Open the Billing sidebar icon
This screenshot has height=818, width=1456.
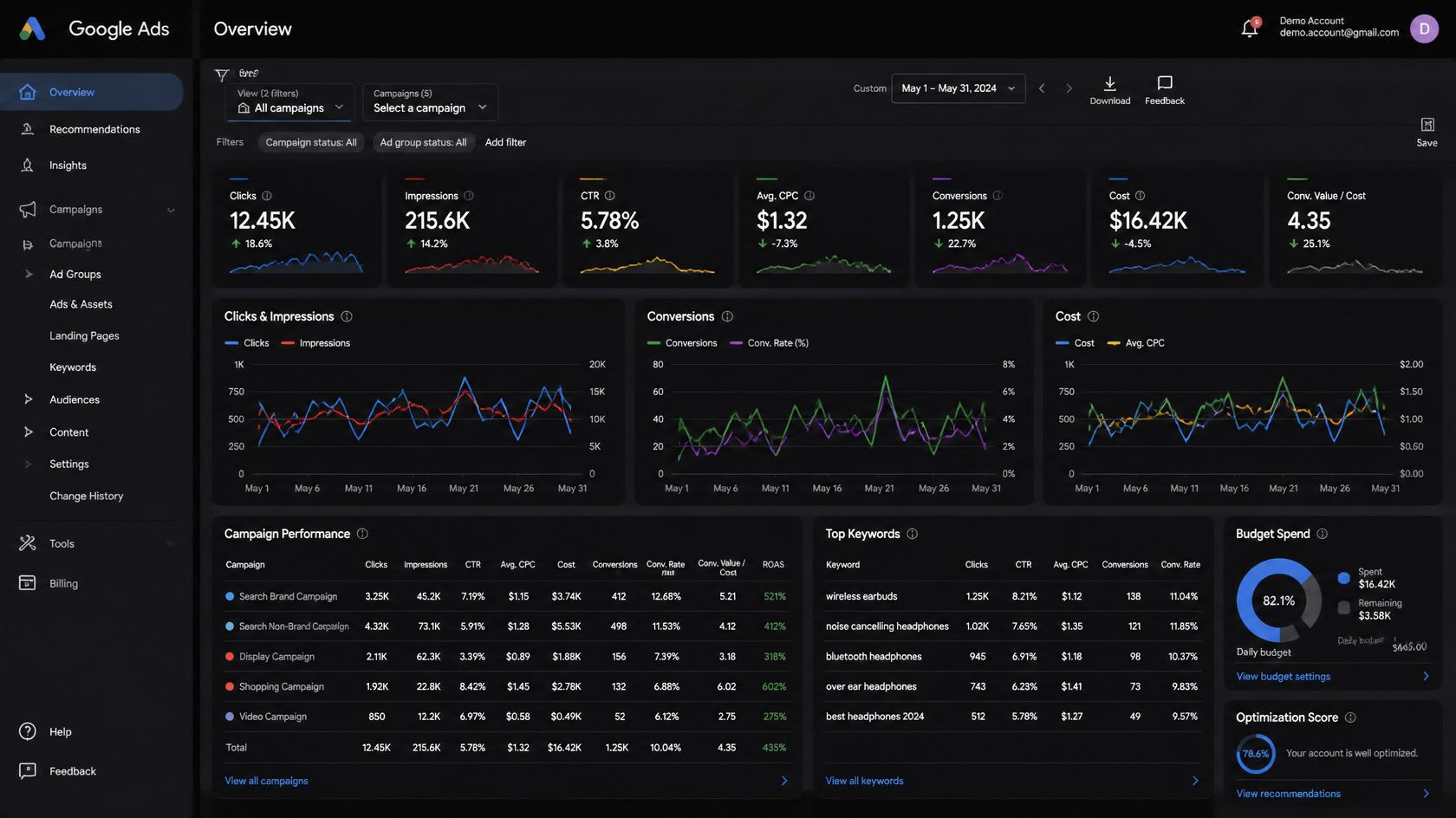click(x=28, y=583)
